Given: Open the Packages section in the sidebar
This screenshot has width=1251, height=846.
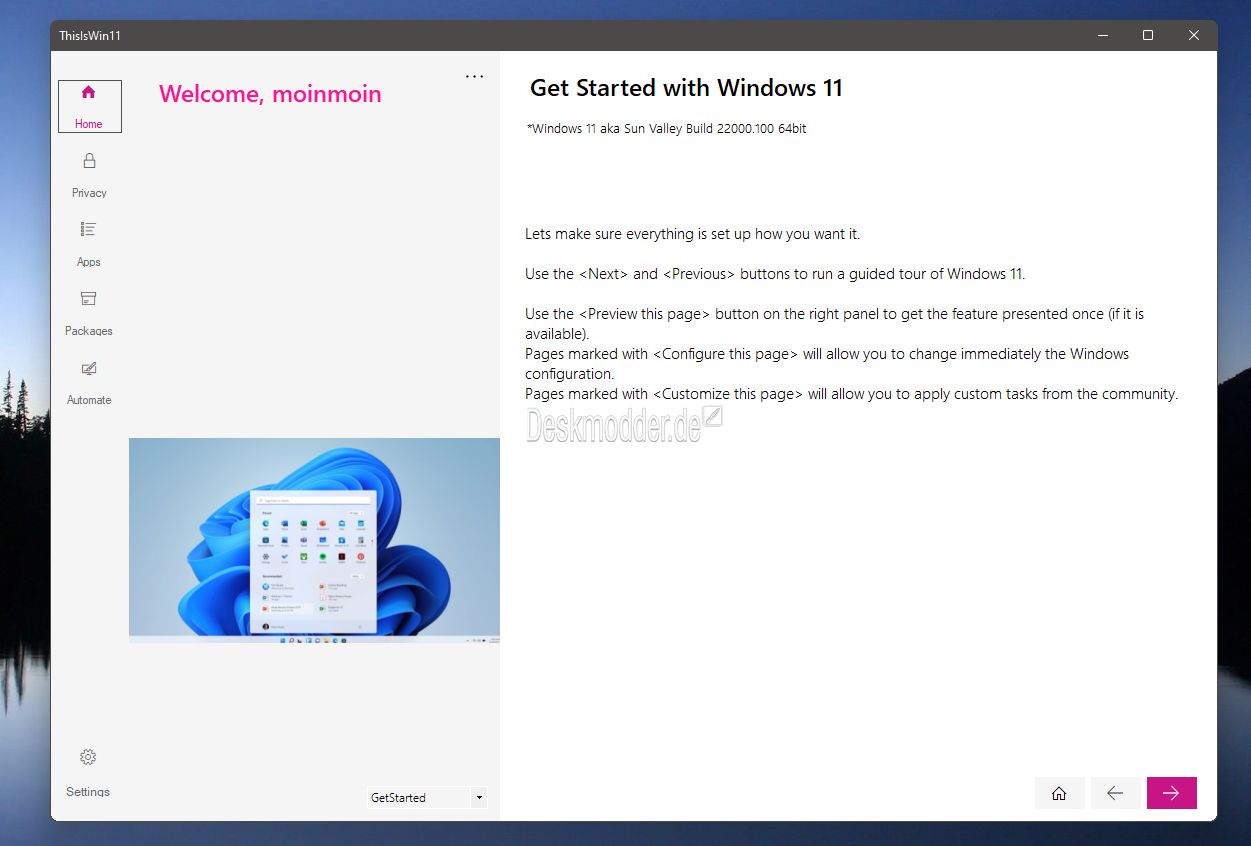Looking at the screenshot, I should click(89, 313).
